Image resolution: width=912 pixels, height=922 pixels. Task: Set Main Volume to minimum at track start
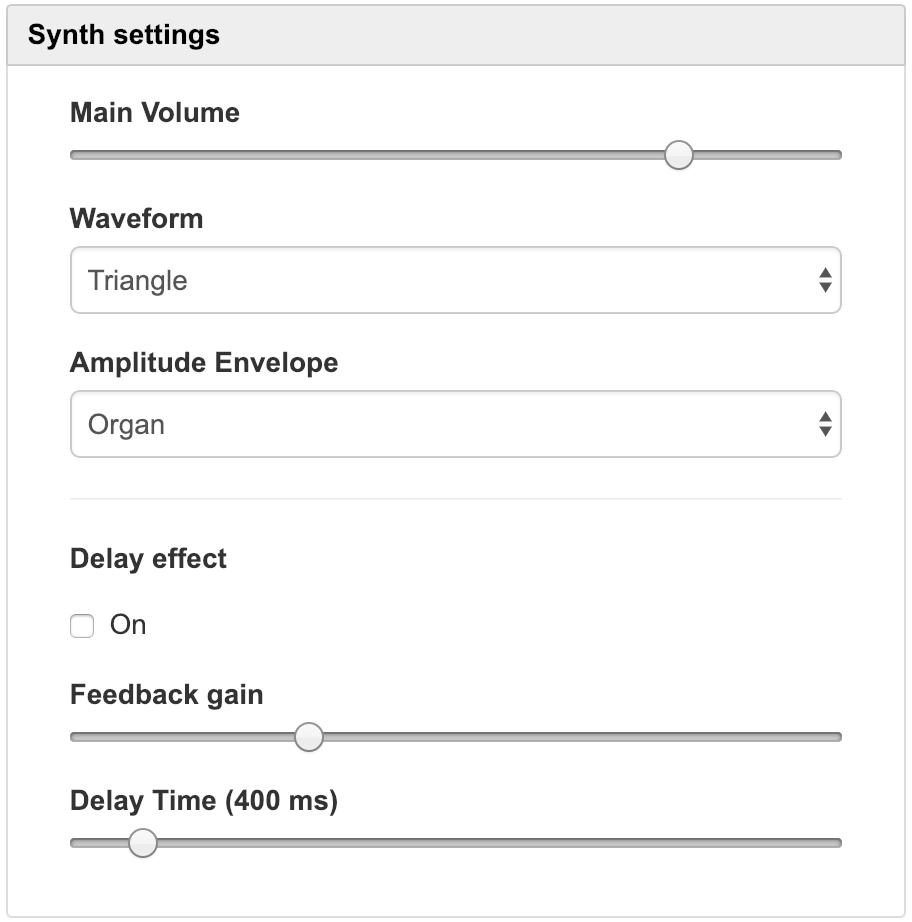coord(74,155)
